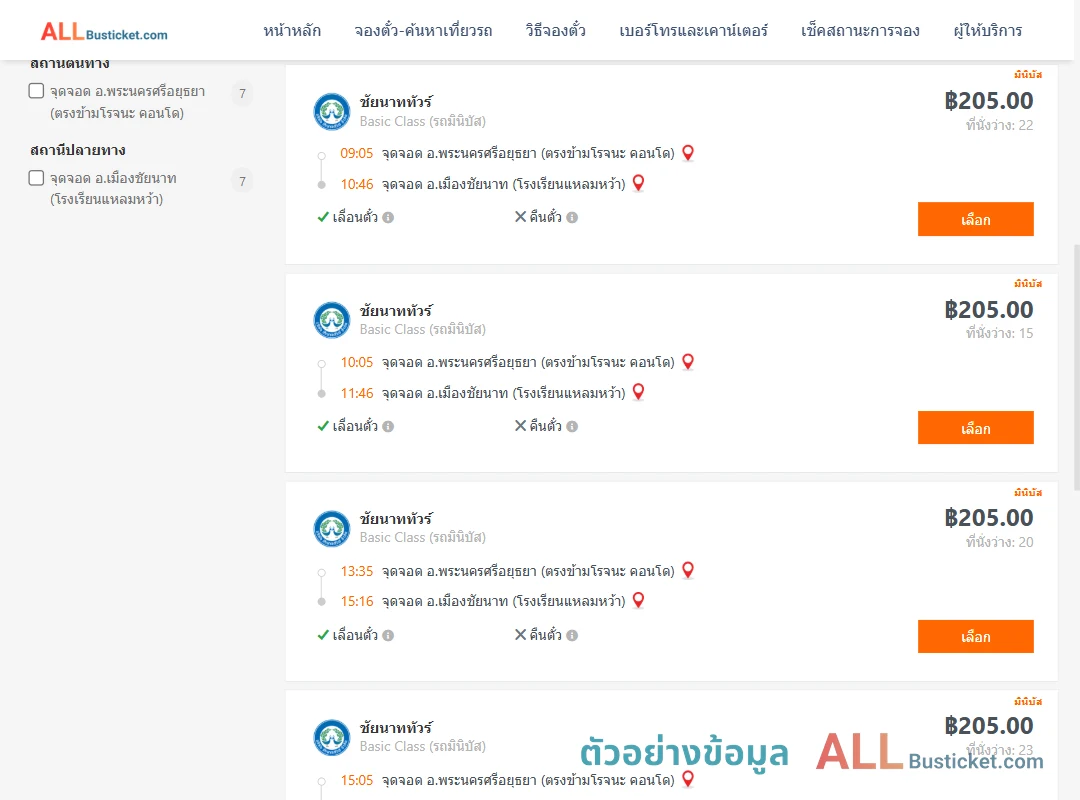Click ที่นั่งว่าง: 15 seat count
Image resolution: width=1080 pixels, height=800 pixels.
click(999, 334)
